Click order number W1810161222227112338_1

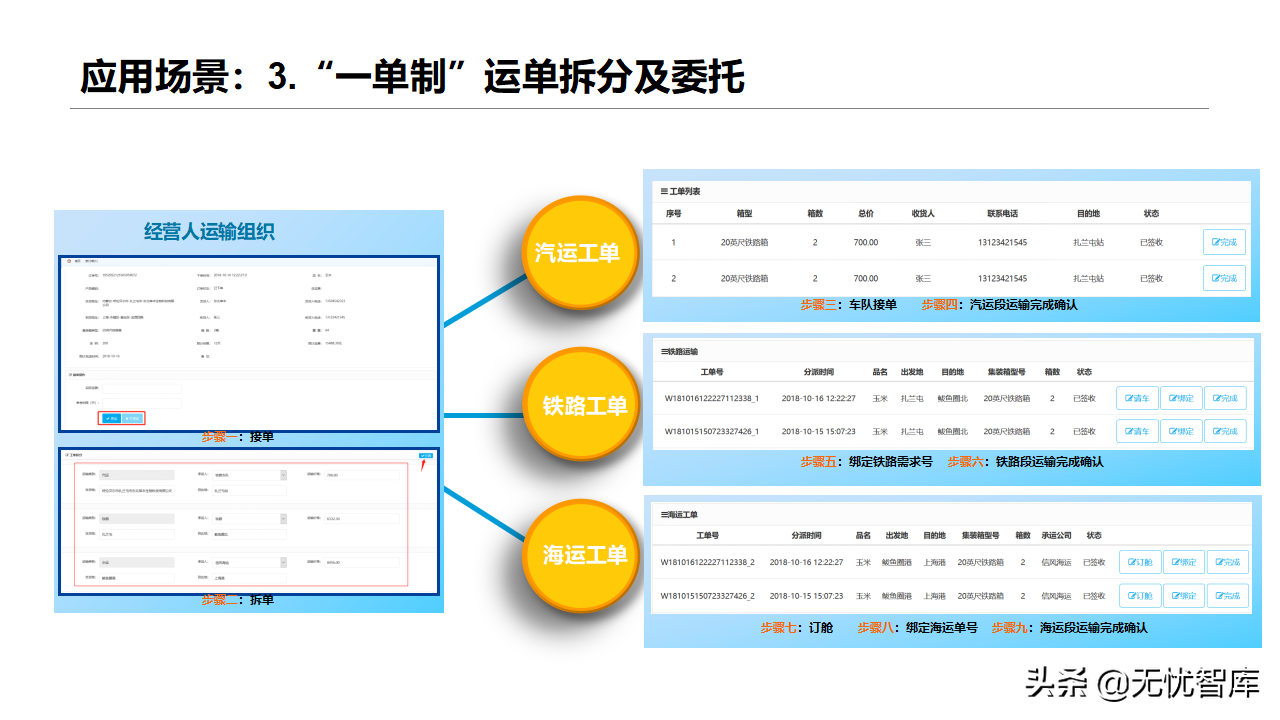(712, 398)
